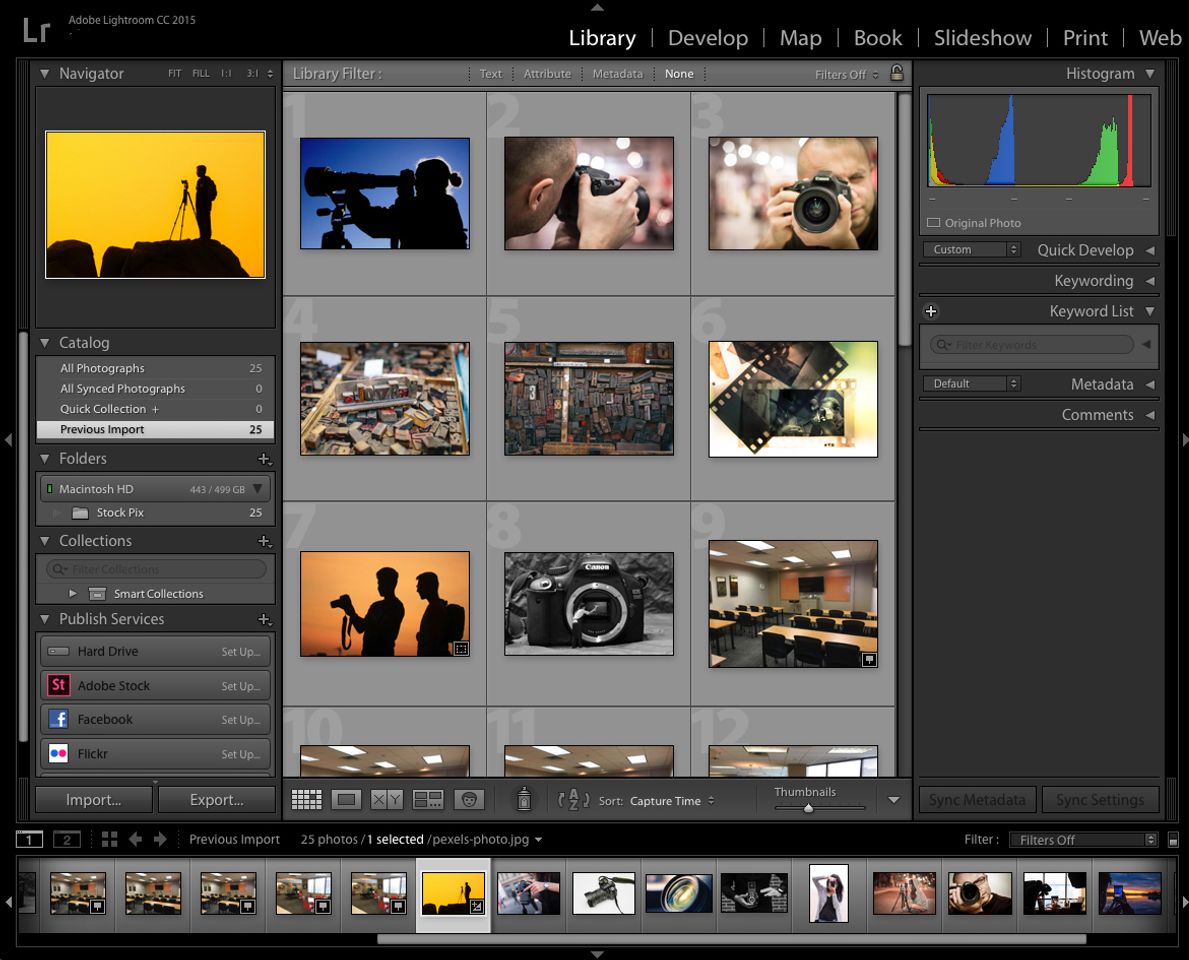This screenshot has height=960, width=1189.
Task: Click the Stock Pix folder icon
Action: coord(80,513)
